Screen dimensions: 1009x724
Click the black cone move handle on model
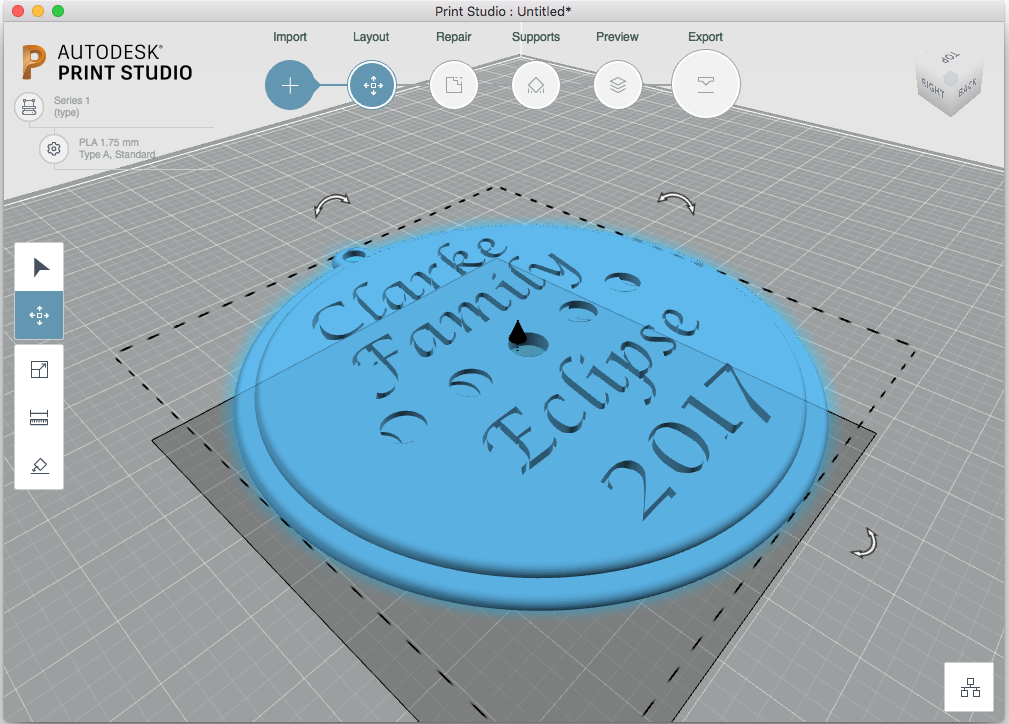click(x=517, y=333)
